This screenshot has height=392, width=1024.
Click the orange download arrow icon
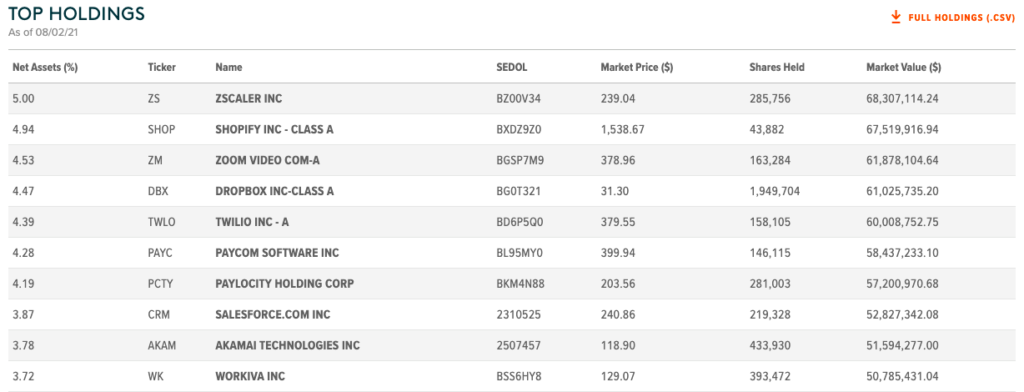896,17
